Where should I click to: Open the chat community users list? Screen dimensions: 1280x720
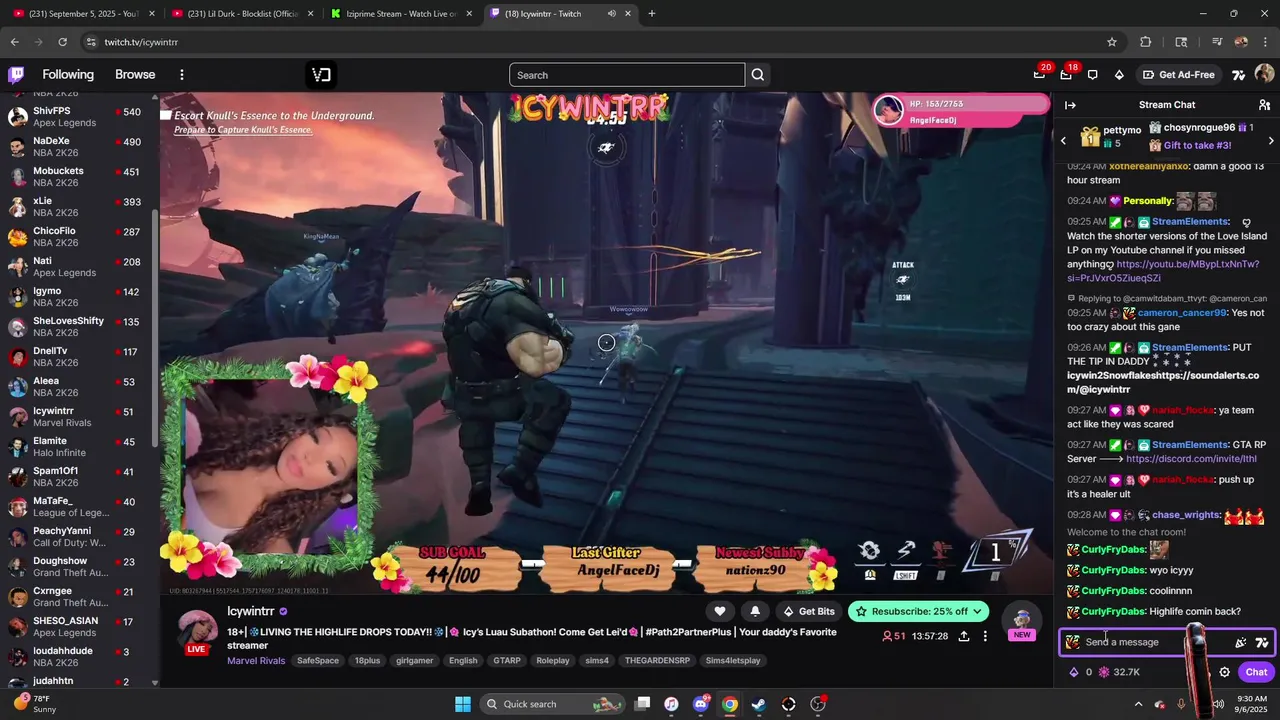click(x=1264, y=105)
